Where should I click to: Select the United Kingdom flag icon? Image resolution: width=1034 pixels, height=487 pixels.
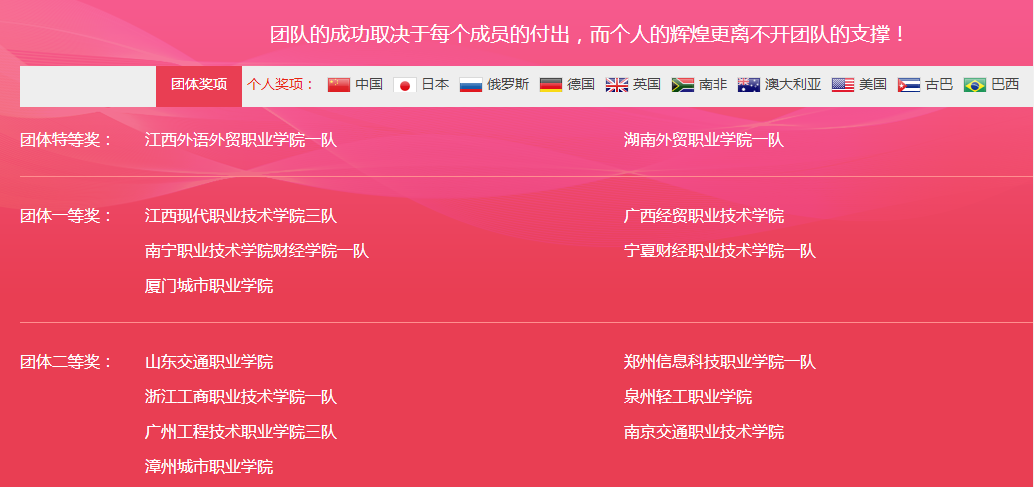pyautogui.click(x=617, y=85)
